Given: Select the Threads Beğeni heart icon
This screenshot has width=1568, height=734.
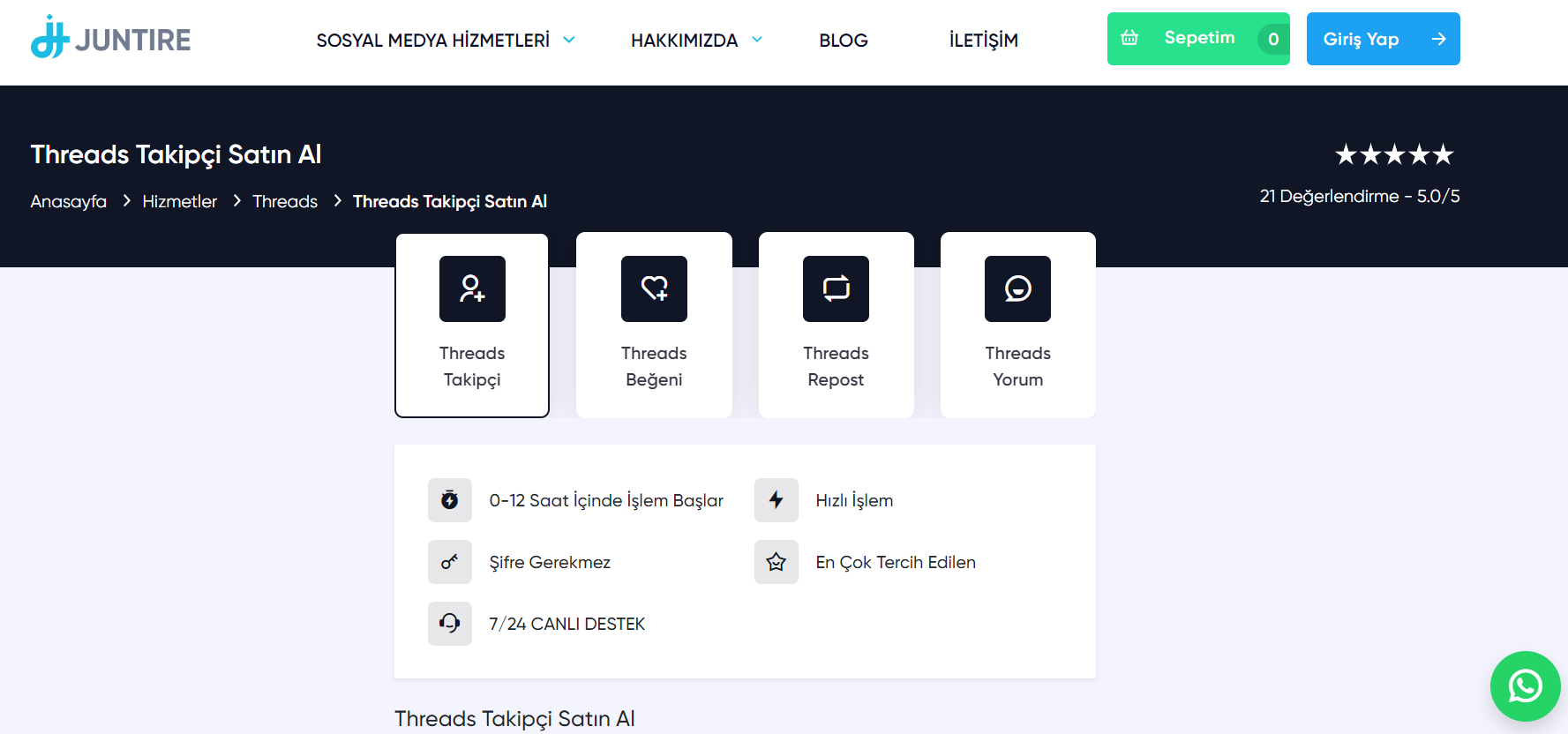Looking at the screenshot, I should click(x=654, y=288).
